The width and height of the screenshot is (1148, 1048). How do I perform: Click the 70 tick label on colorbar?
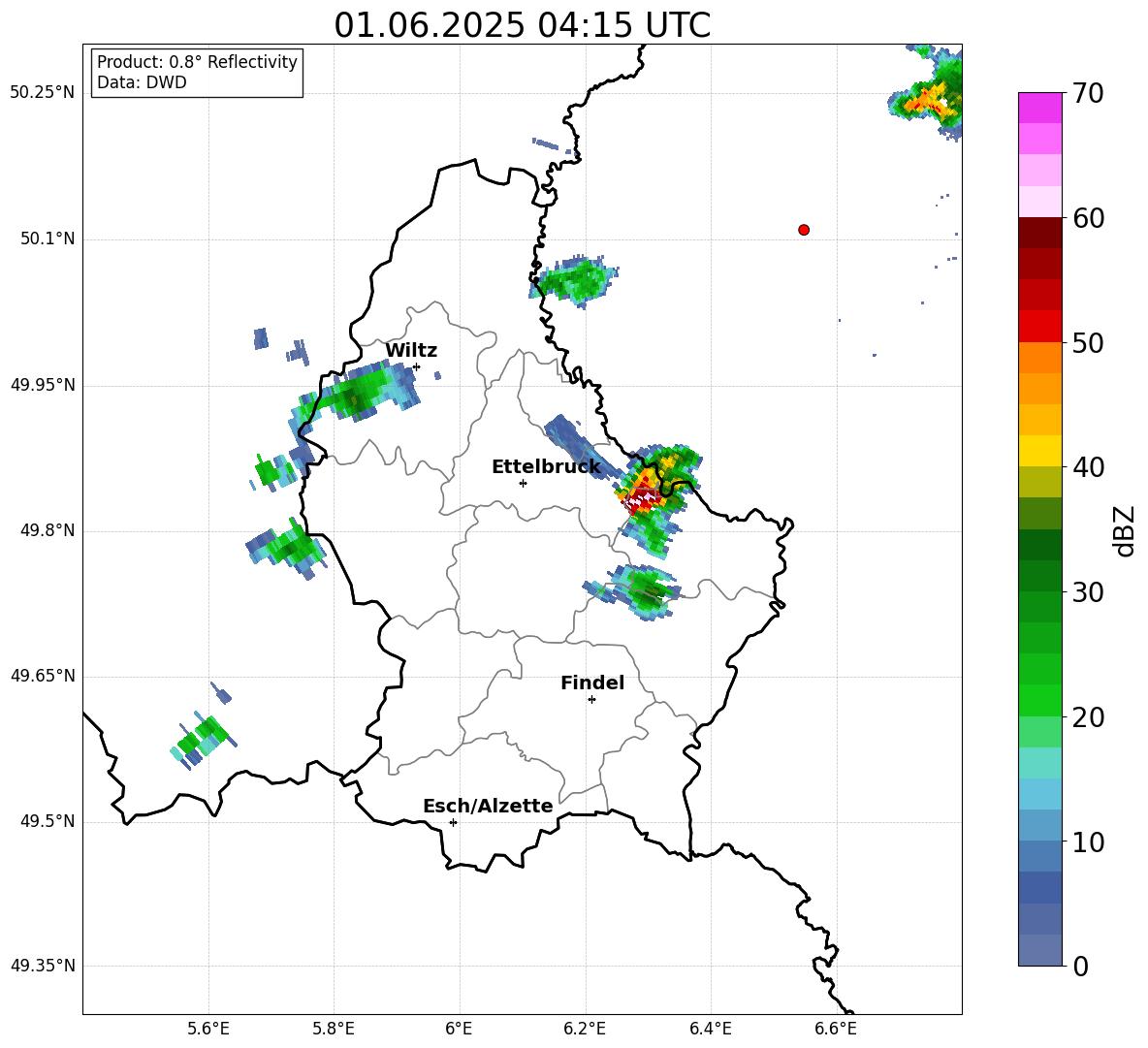tap(1087, 94)
